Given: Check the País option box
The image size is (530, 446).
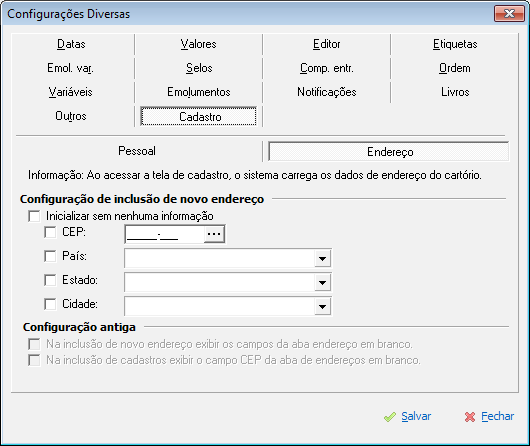Looking at the screenshot, I should [x=50, y=256].
